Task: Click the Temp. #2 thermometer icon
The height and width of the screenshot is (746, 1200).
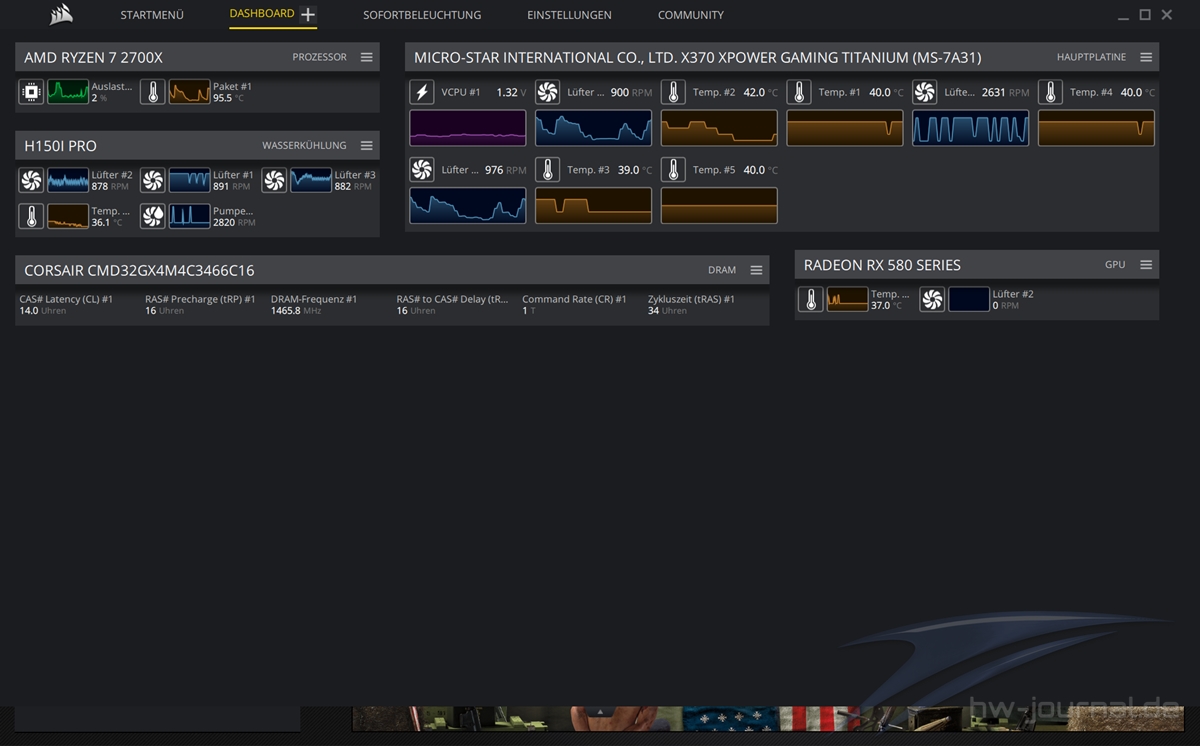Action: (x=673, y=92)
